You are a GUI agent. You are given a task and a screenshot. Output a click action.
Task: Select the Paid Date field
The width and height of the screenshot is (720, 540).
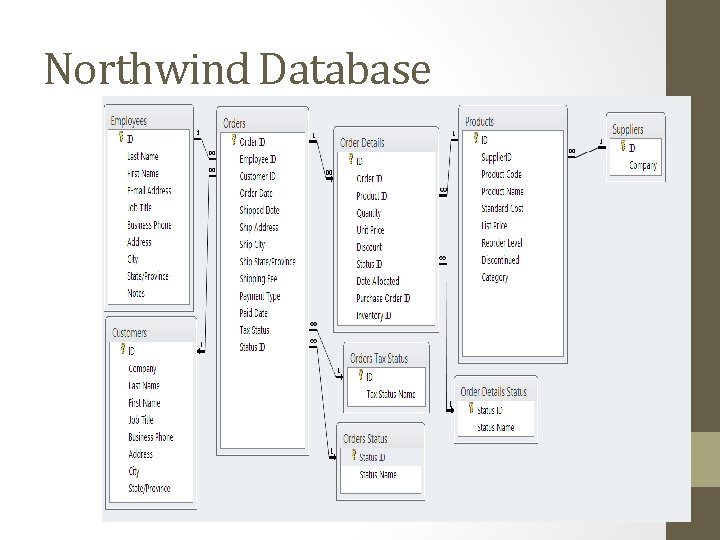253,313
